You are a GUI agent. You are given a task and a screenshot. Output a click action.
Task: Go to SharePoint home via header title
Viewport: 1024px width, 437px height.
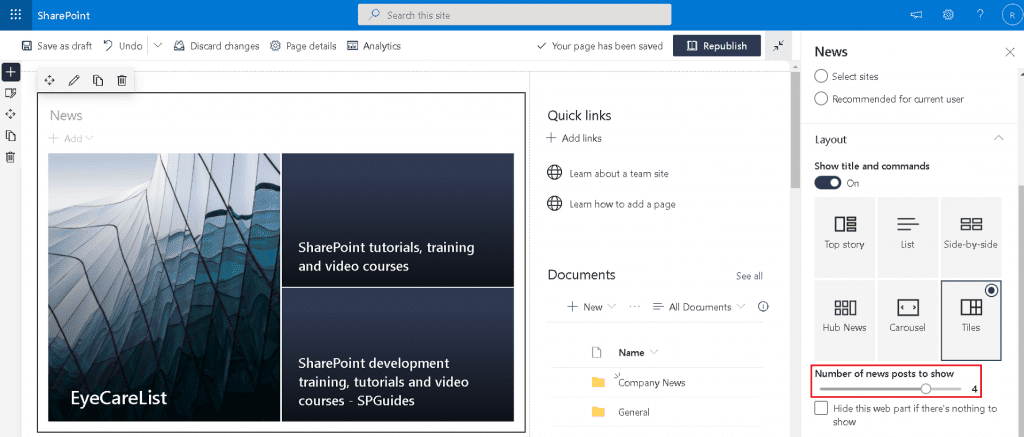click(x=64, y=15)
